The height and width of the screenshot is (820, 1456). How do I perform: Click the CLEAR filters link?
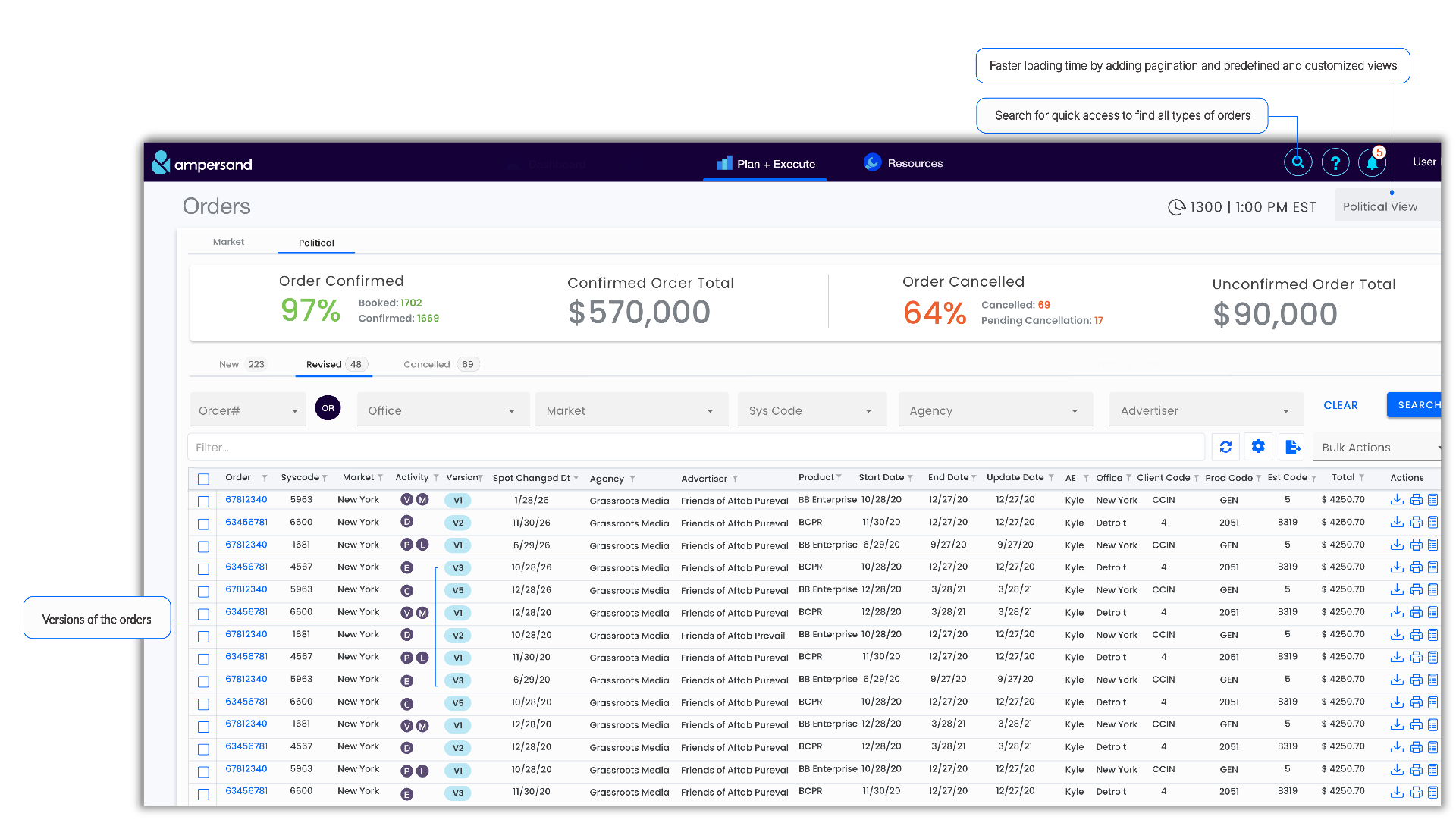1340,405
